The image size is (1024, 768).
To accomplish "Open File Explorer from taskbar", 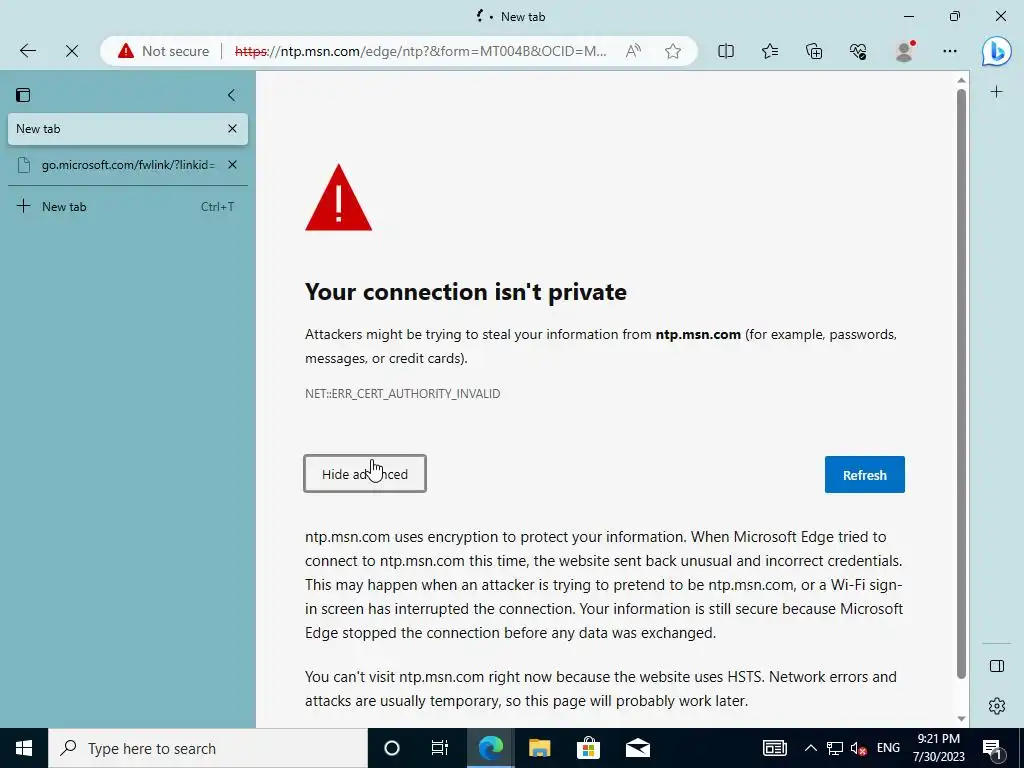I will point(539,748).
